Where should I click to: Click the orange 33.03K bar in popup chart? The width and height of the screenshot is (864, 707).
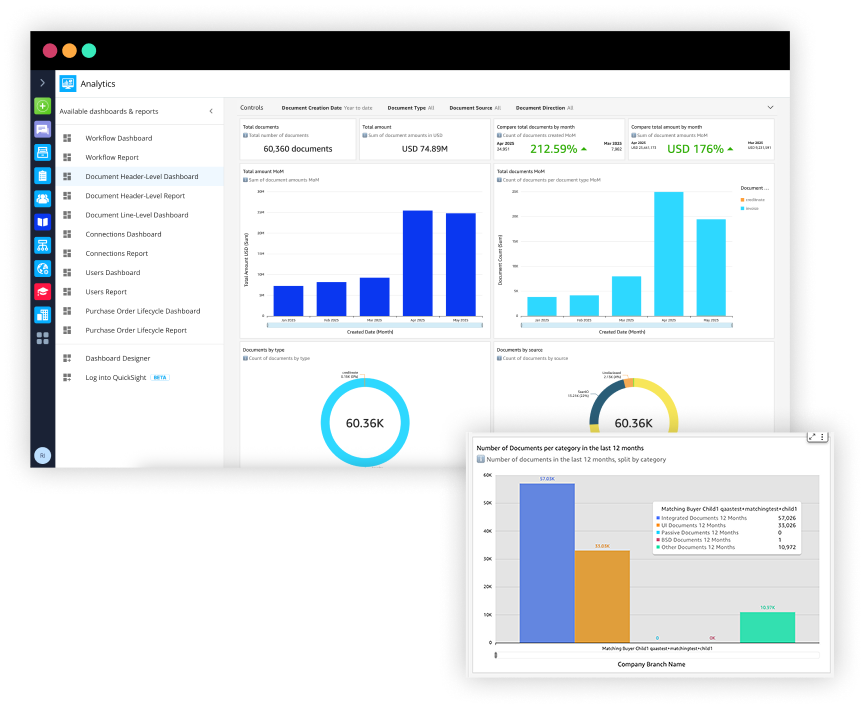pyautogui.click(x=602, y=596)
